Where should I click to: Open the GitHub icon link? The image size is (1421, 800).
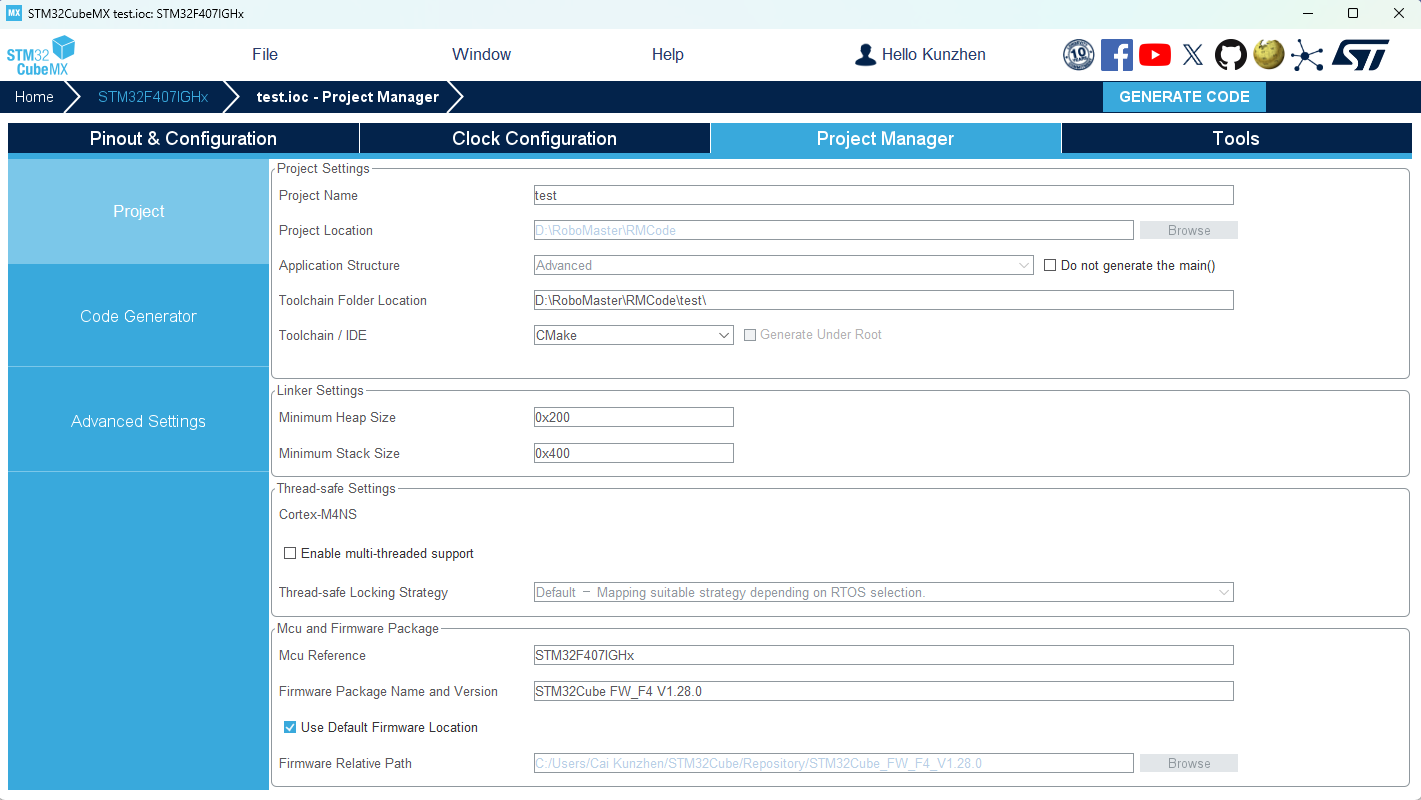pyautogui.click(x=1230, y=54)
